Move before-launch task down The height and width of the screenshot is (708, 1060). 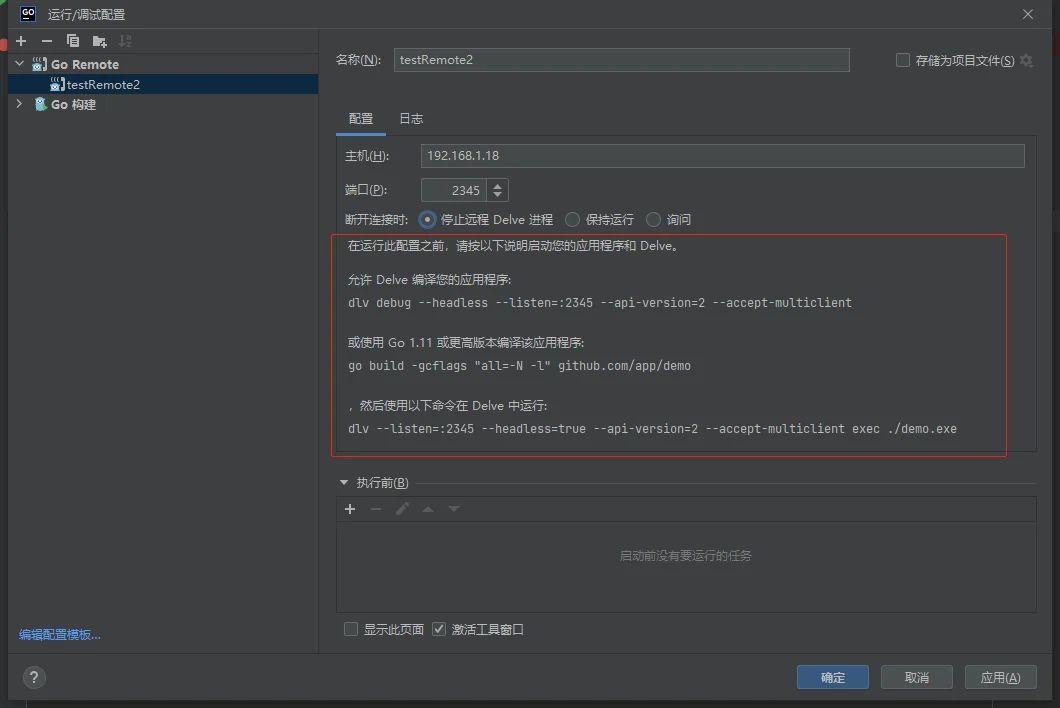(454, 509)
